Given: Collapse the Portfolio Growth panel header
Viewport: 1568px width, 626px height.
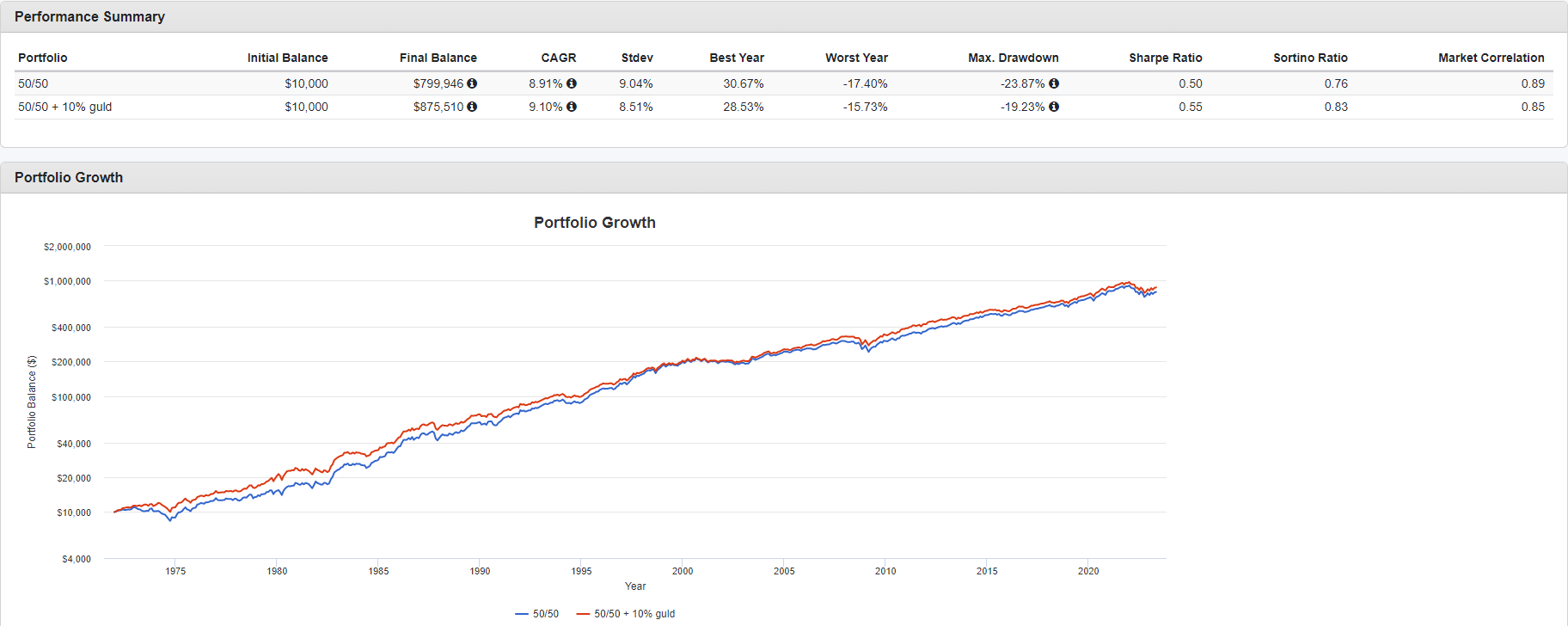Looking at the screenshot, I should pos(69,177).
